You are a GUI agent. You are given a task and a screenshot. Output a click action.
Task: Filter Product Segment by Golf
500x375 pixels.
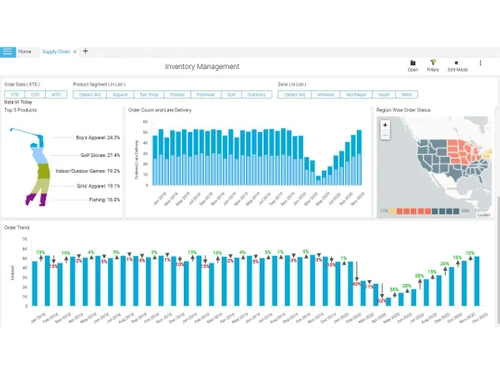pos(231,95)
